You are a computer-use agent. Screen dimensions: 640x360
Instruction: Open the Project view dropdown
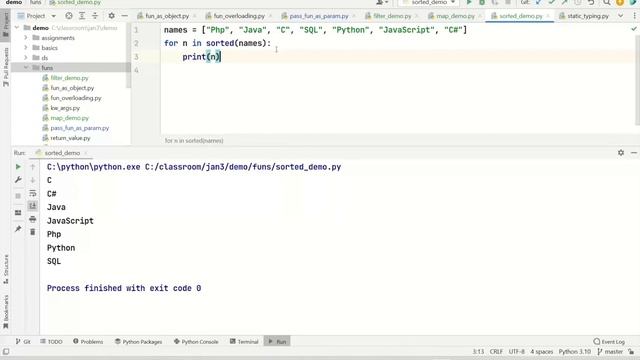(36, 16)
